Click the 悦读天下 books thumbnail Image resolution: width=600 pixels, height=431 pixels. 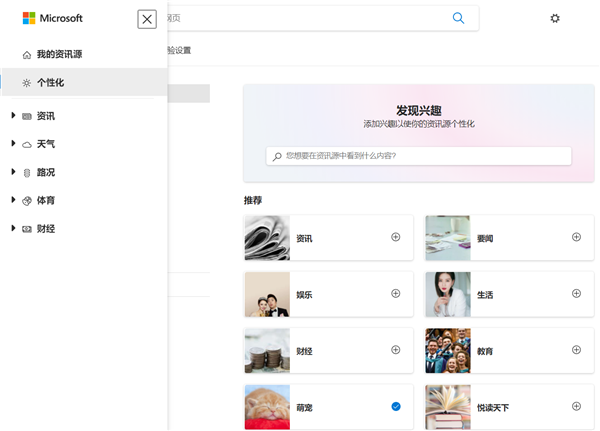447,407
